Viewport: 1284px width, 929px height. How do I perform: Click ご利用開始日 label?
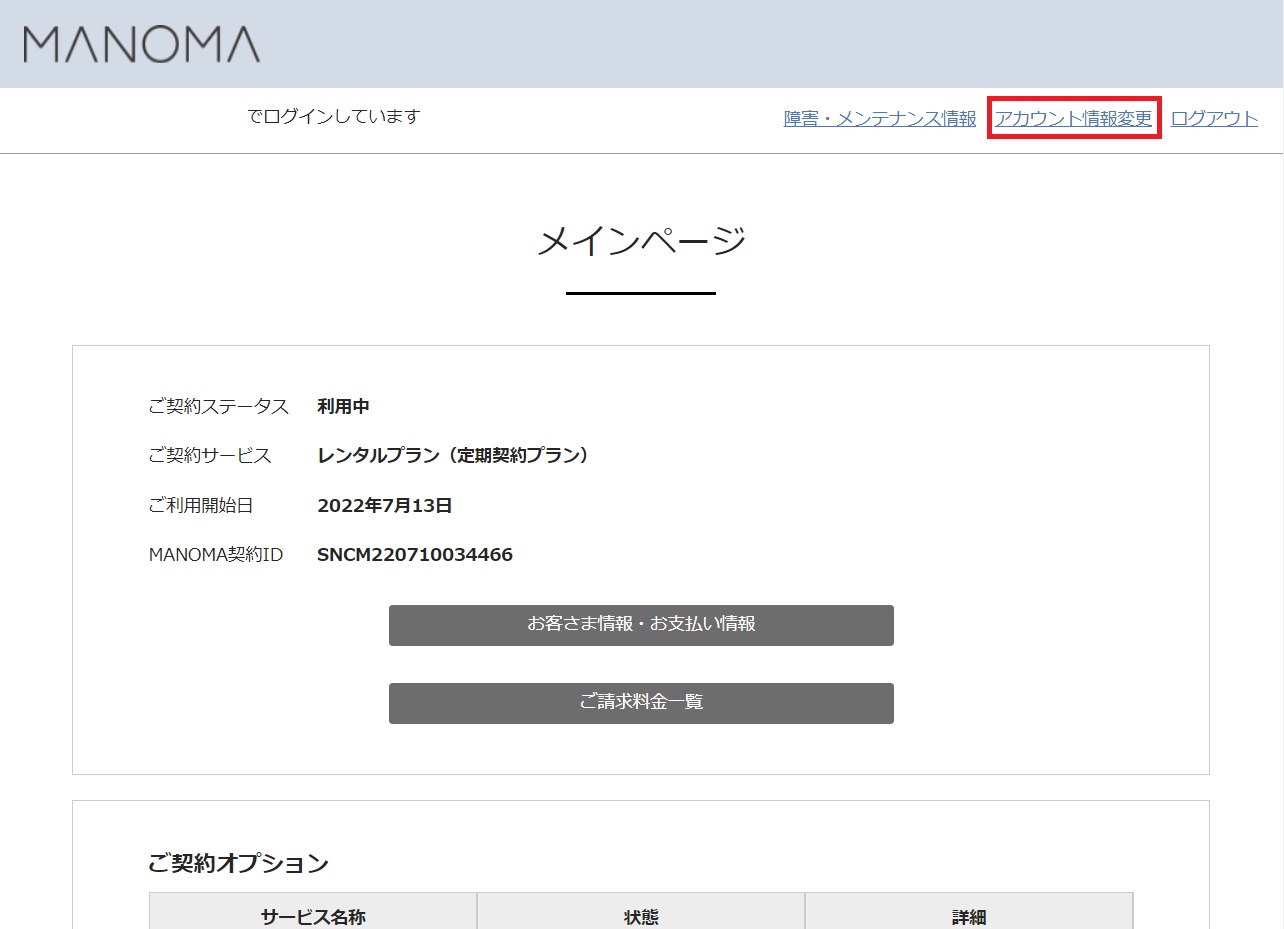point(200,505)
